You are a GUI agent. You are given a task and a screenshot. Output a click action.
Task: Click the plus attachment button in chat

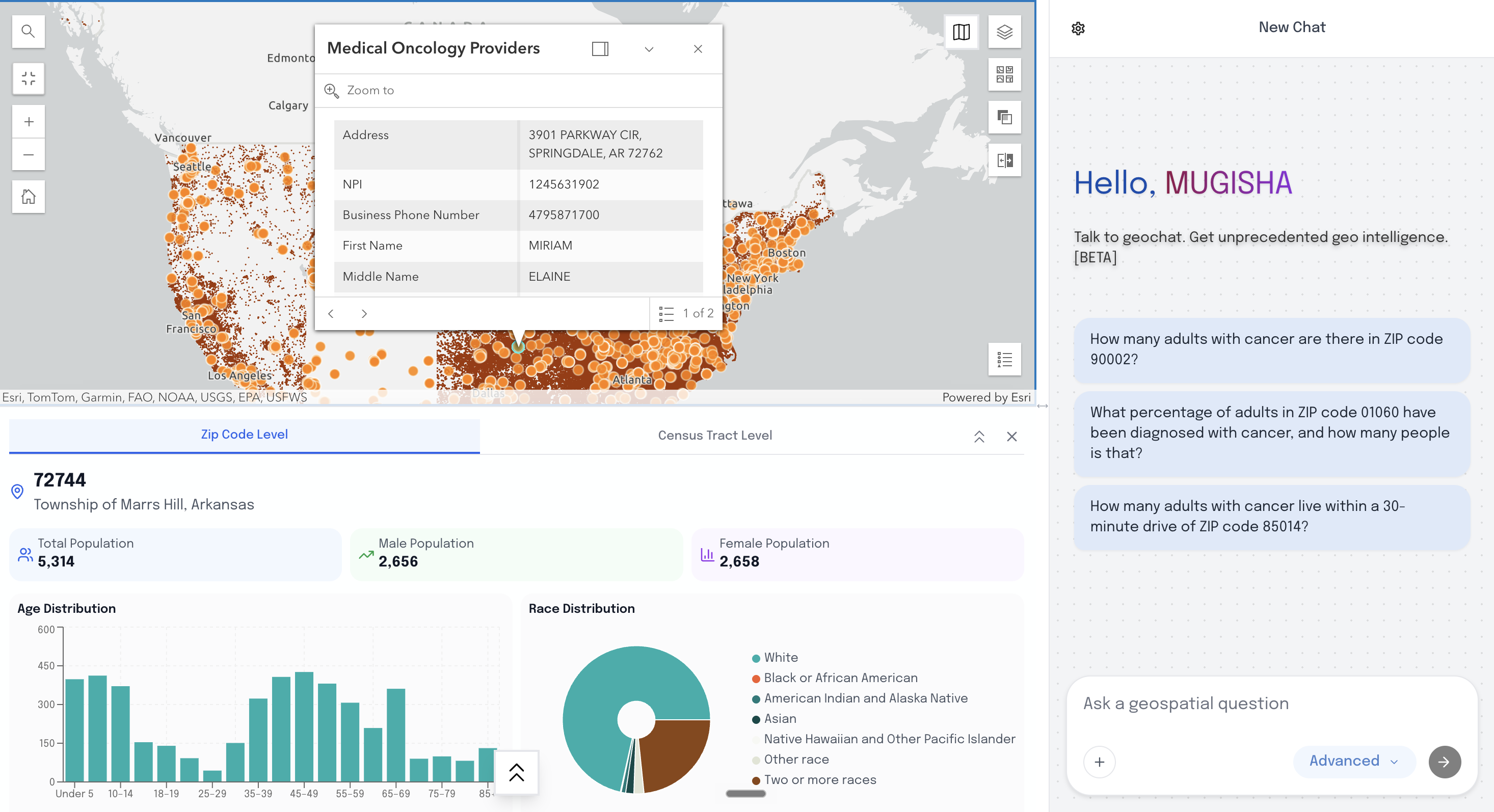(x=1099, y=762)
